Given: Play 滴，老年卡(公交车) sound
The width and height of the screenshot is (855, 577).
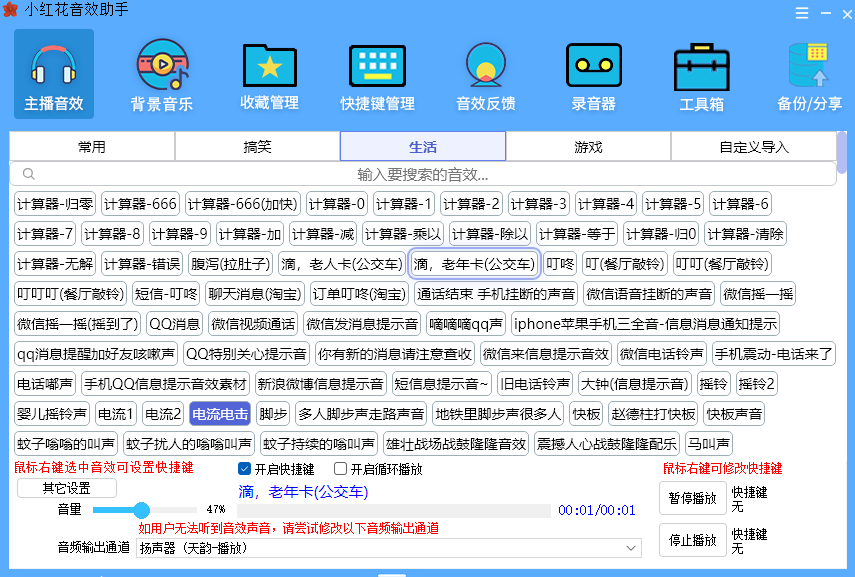Looking at the screenshot, I should tap(474, 264).
